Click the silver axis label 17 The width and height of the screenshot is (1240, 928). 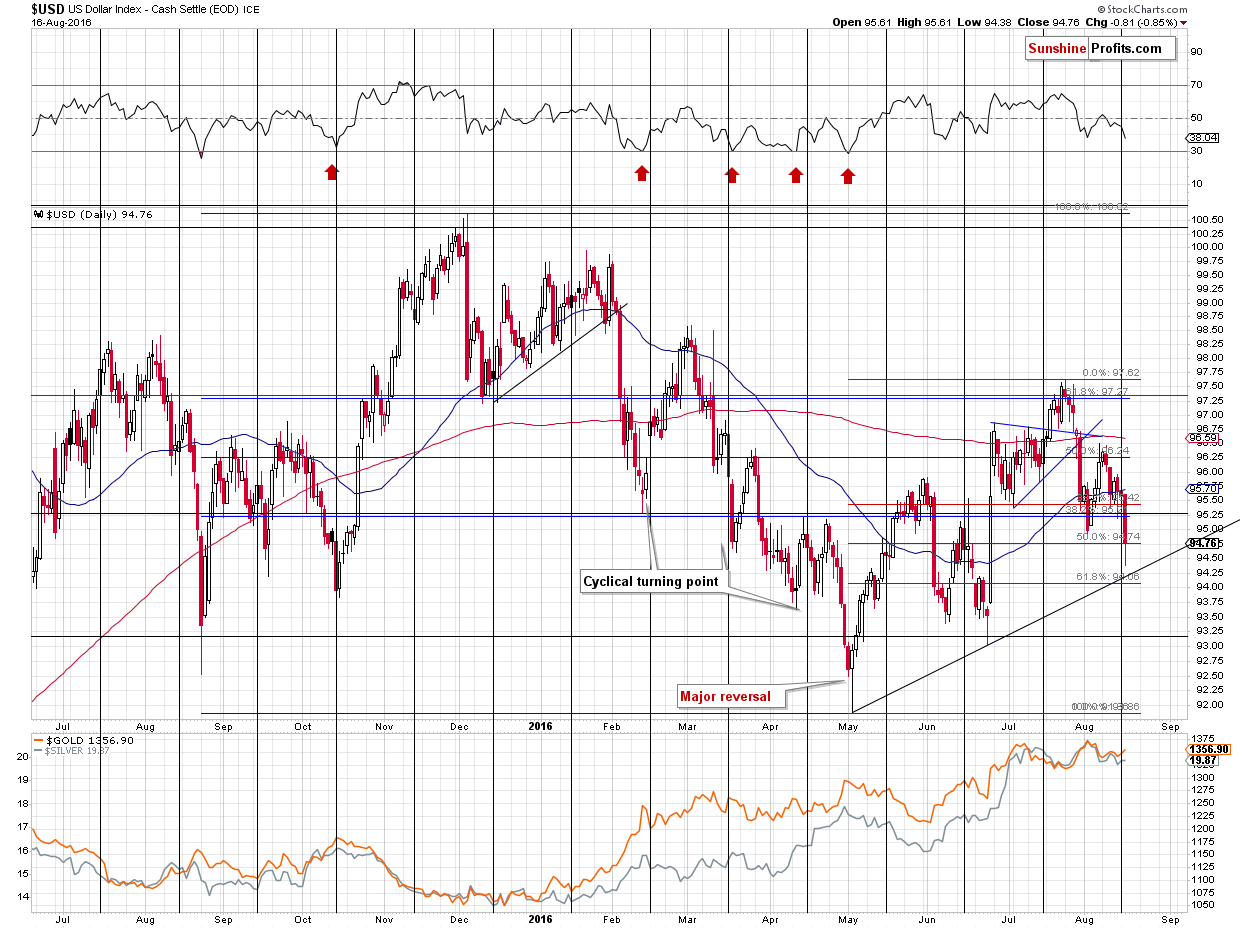pyautogui.click(x=21, y=827)
